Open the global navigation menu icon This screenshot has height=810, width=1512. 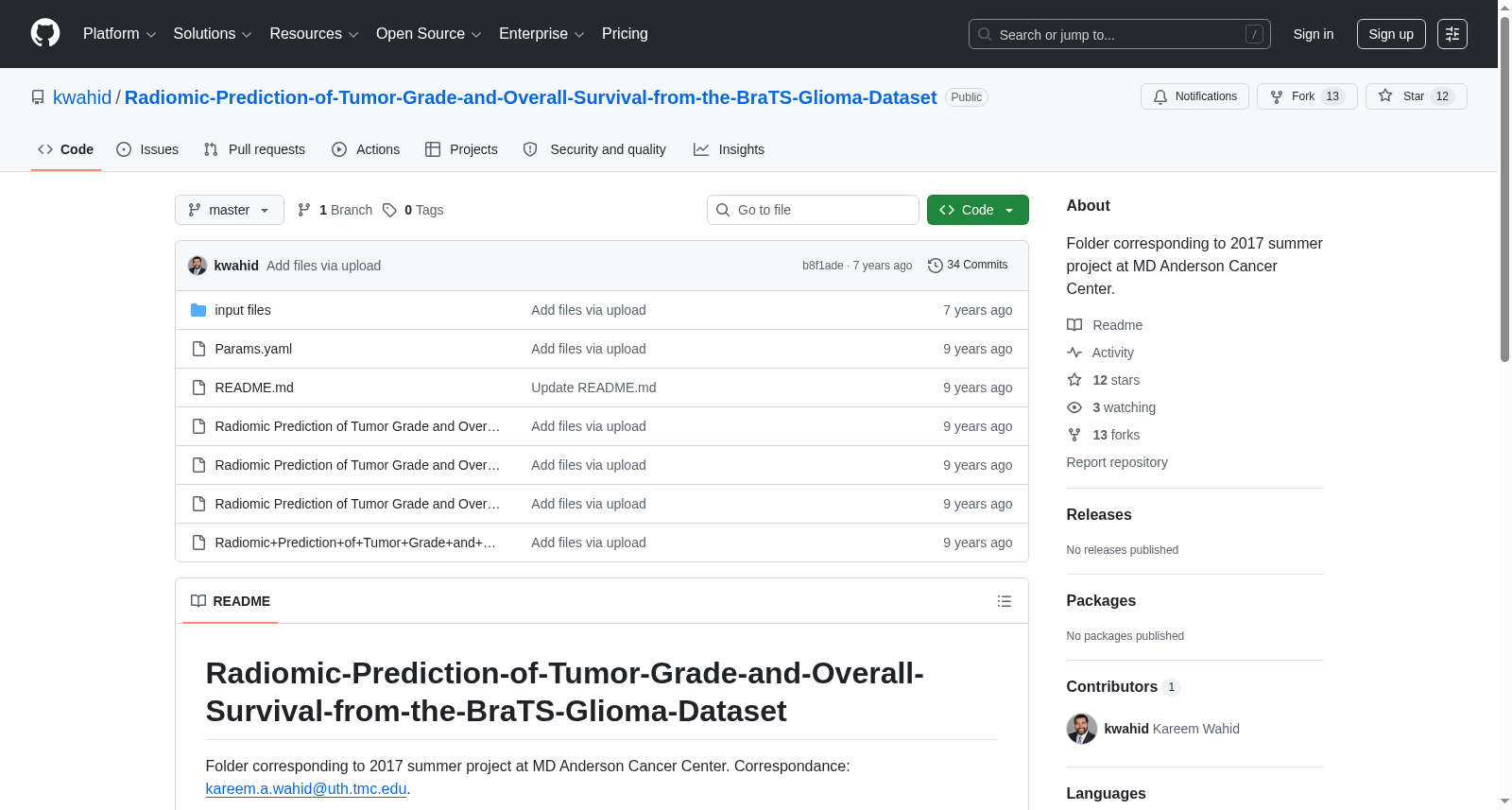(1452, 34)
